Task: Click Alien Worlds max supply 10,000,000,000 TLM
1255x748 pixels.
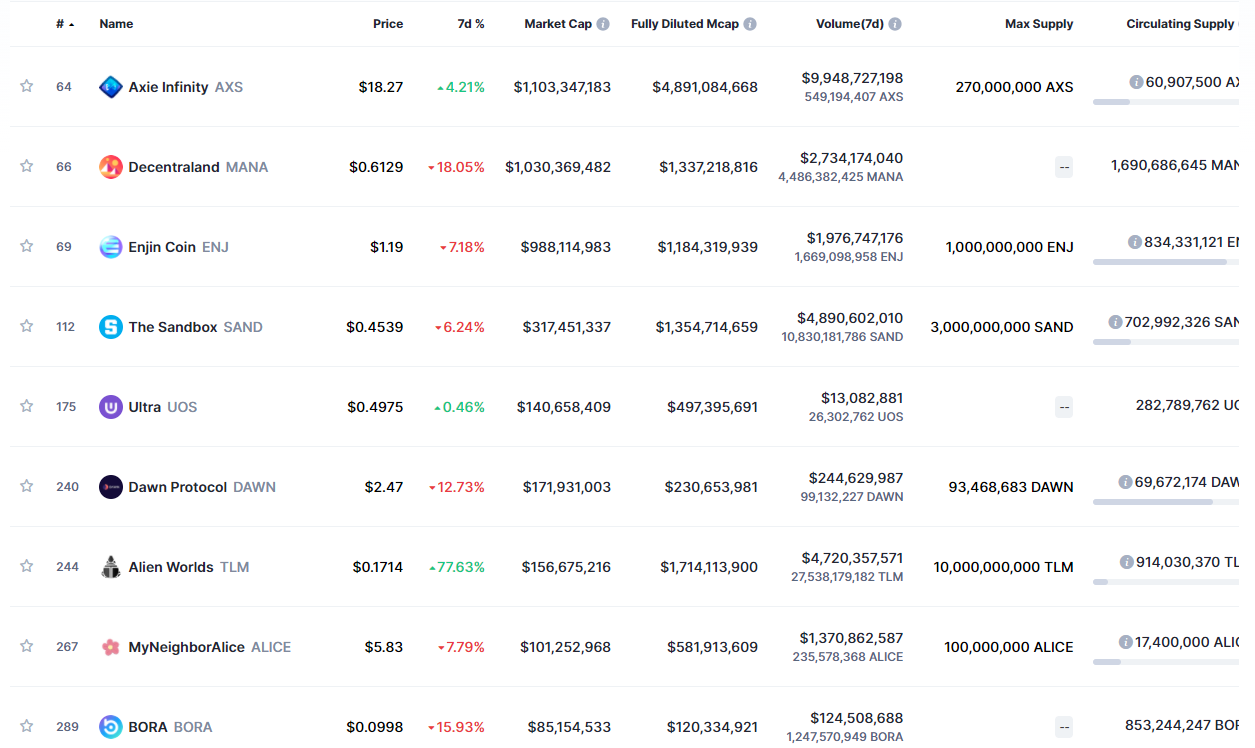Action: click(x=1004, y=567)
